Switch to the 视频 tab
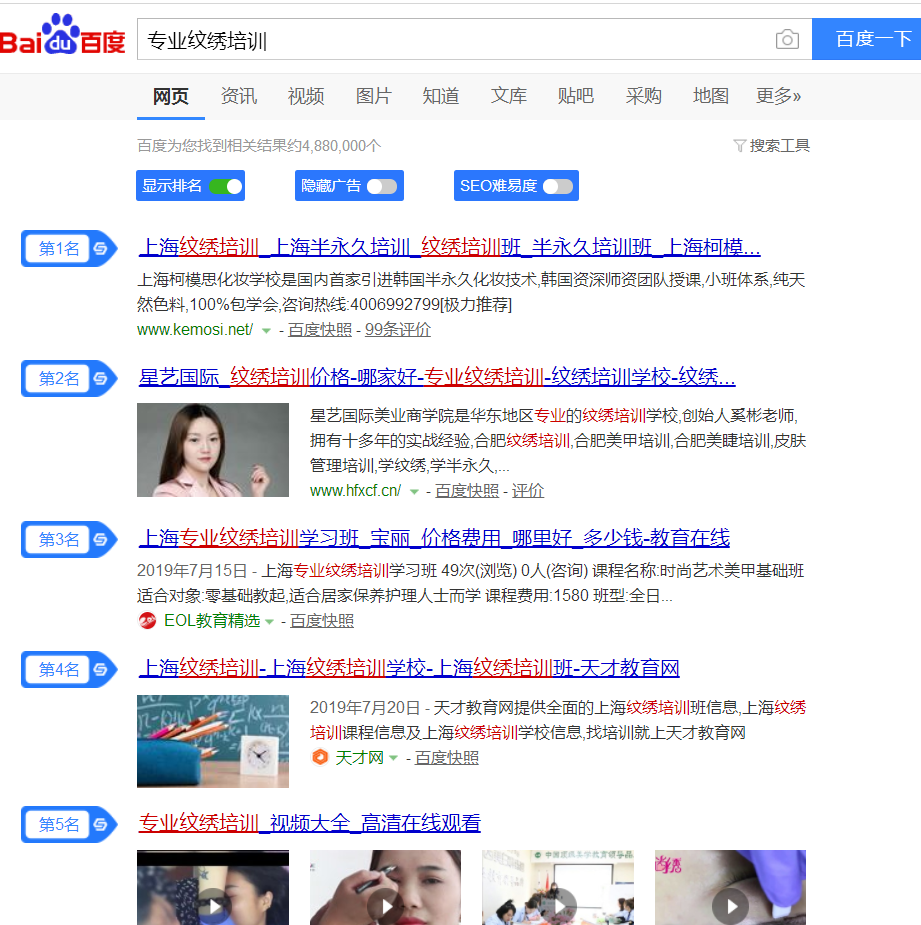This screenshot has width=921, height=925. pyautogui.click(x=306, y=96)
